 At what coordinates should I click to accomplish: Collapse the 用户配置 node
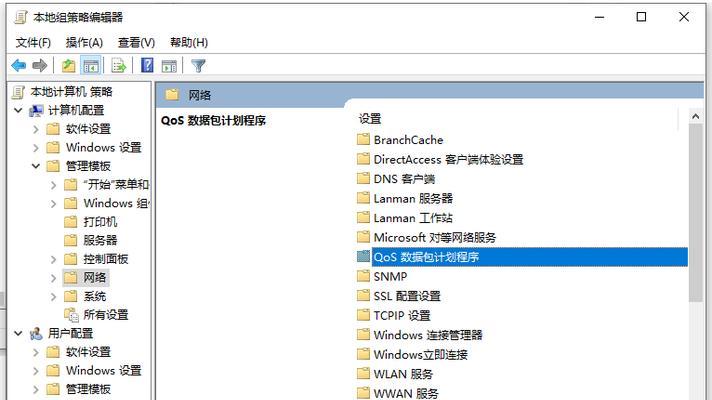[x=18, y=334]
